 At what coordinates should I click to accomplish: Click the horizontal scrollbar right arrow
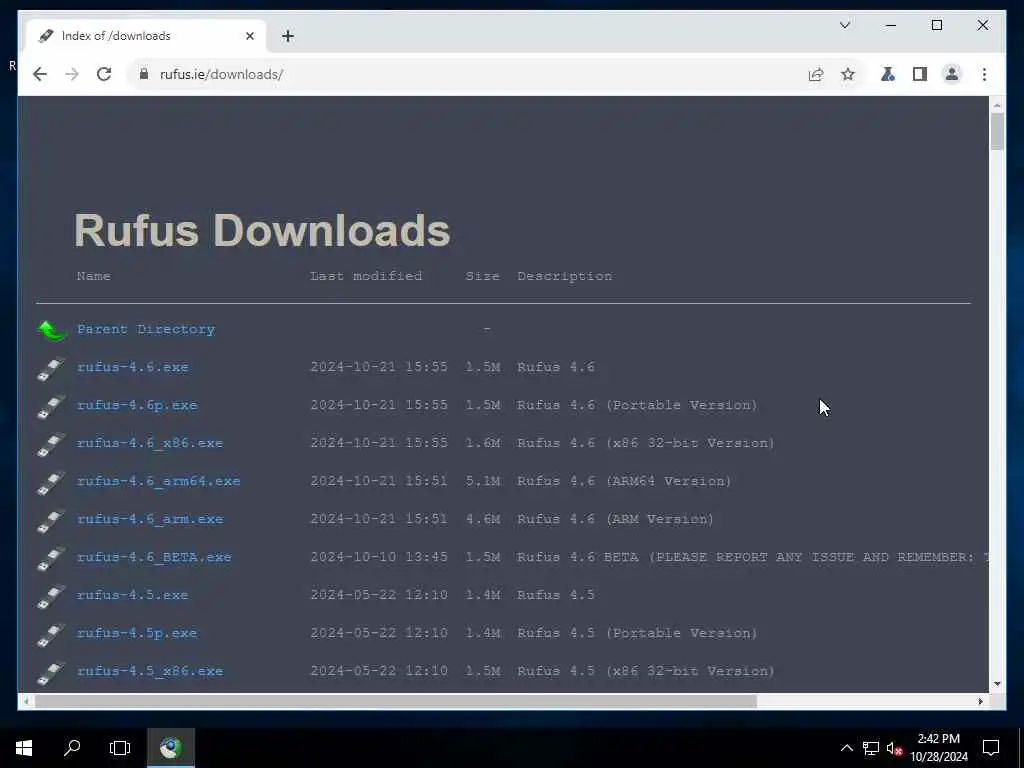click(980, 701)
